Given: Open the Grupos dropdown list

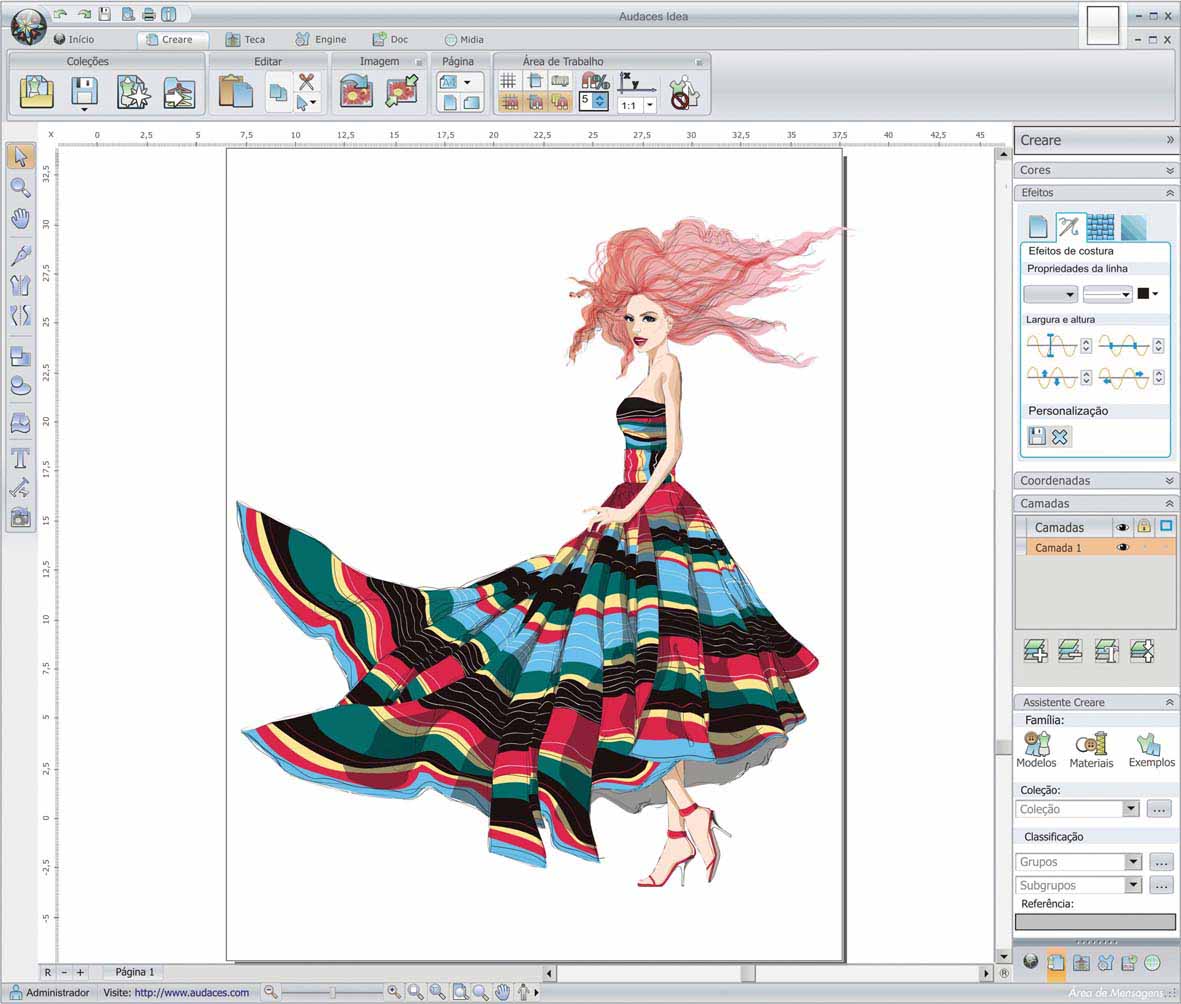Looking at the screenshot, I should pos(1132,862).
